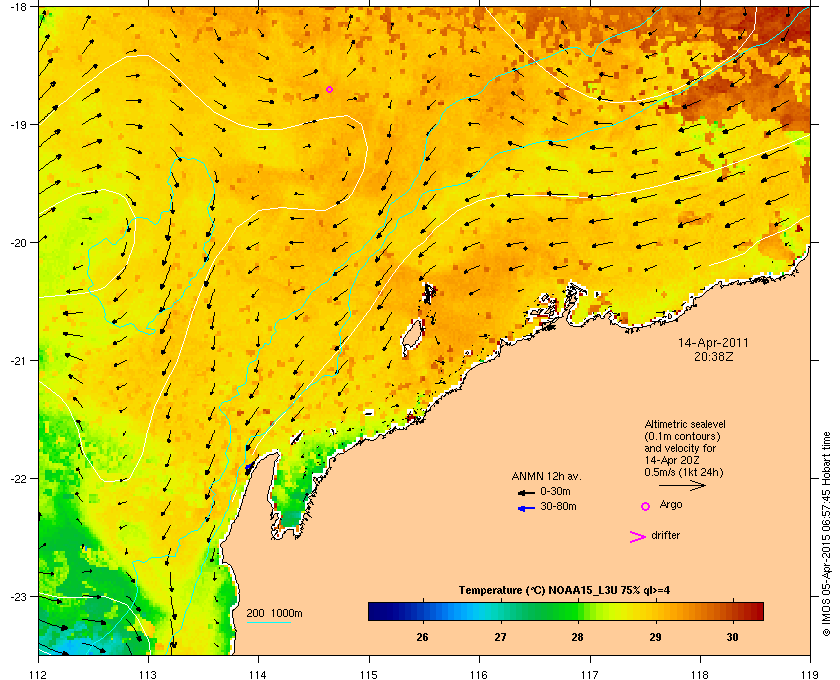
Task: Click the 'Altimetric sealevel' legend text
Action: click(x=685, y=424)
